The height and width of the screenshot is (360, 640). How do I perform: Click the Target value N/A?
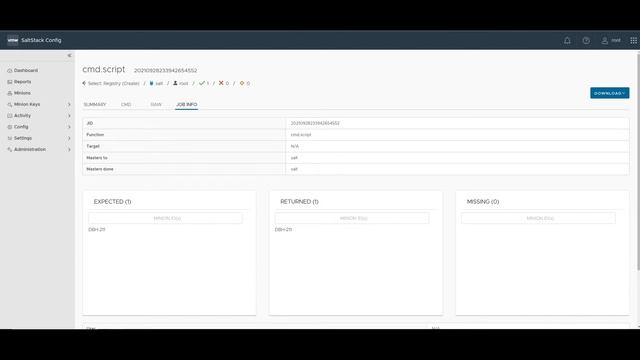coord(295,146)
